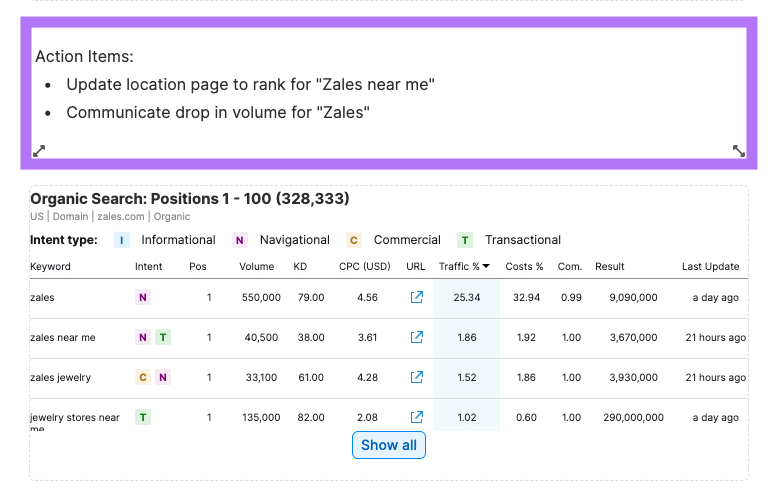Image resolution: width=773 pixels, height=501 pixels.
Task: Click the Result column header
Action: coord(609,266)
